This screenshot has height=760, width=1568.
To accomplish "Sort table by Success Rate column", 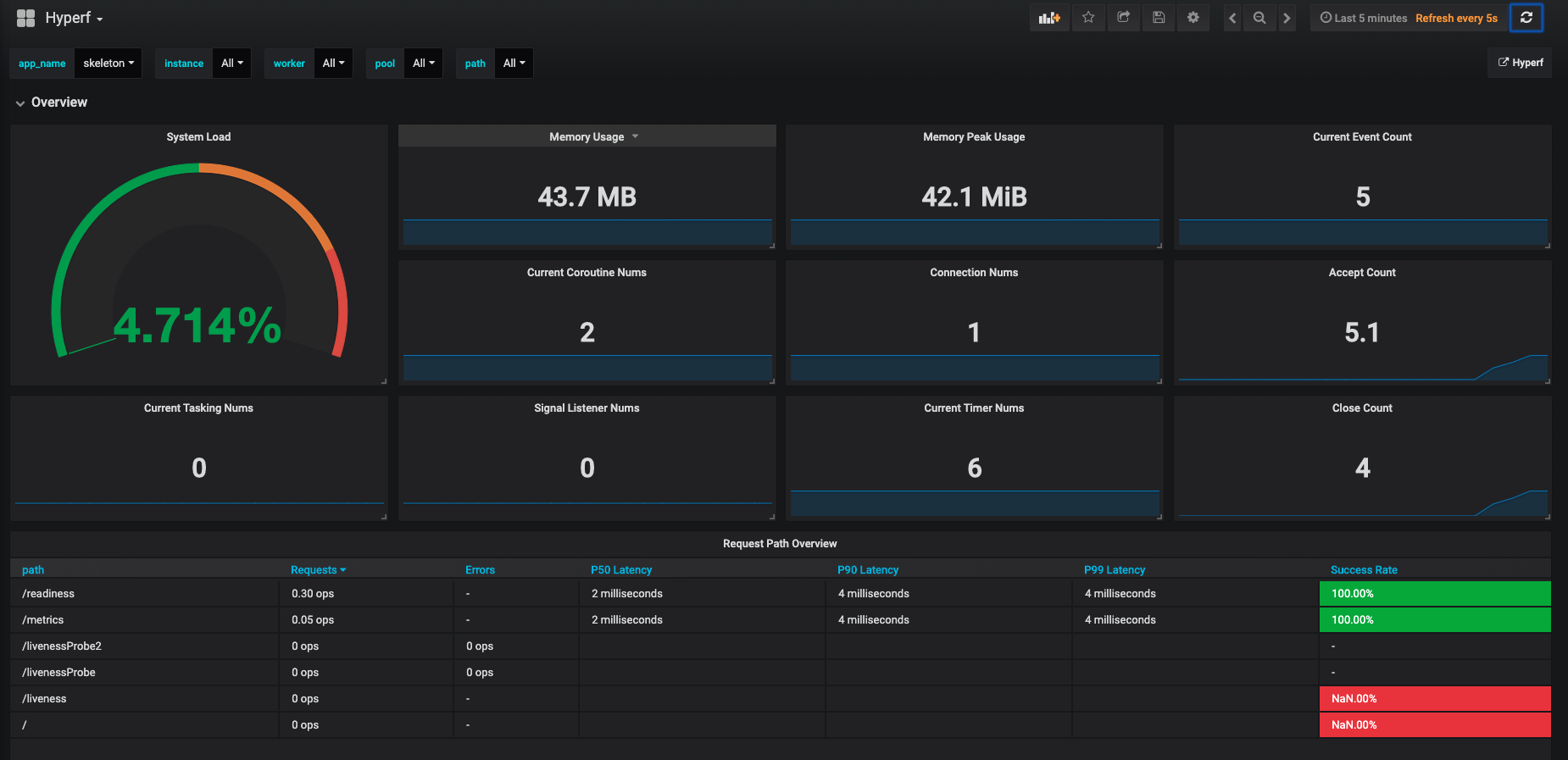I will [1363, 570].
